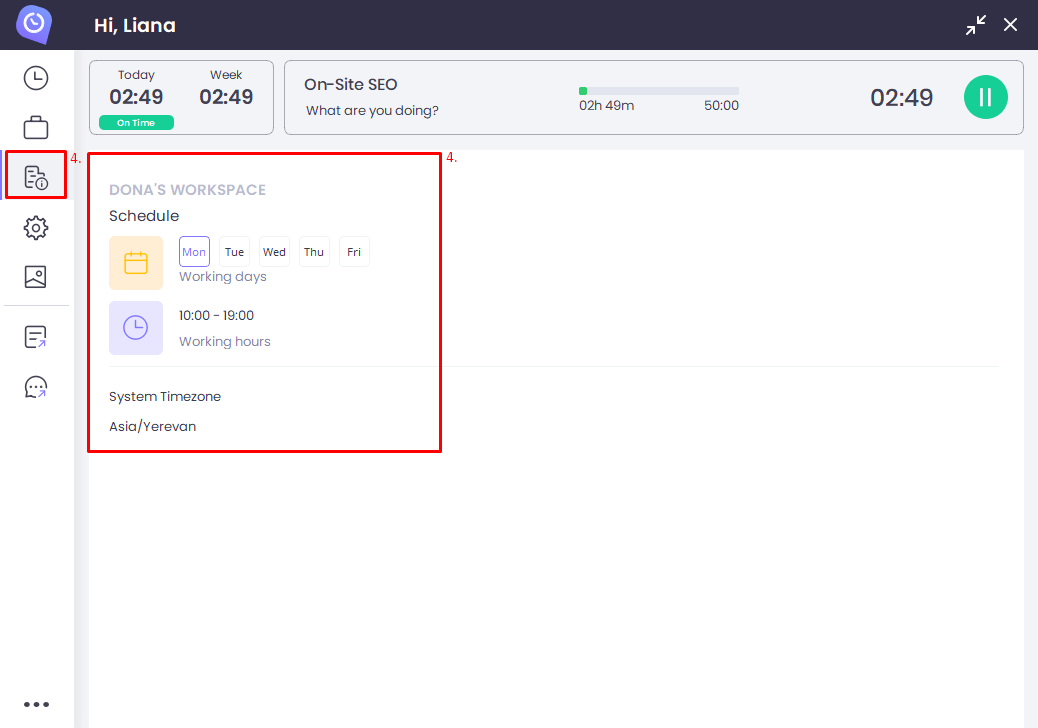
Task: Click the Asia/Yerevan timezone text
Action: pos(153,426)
